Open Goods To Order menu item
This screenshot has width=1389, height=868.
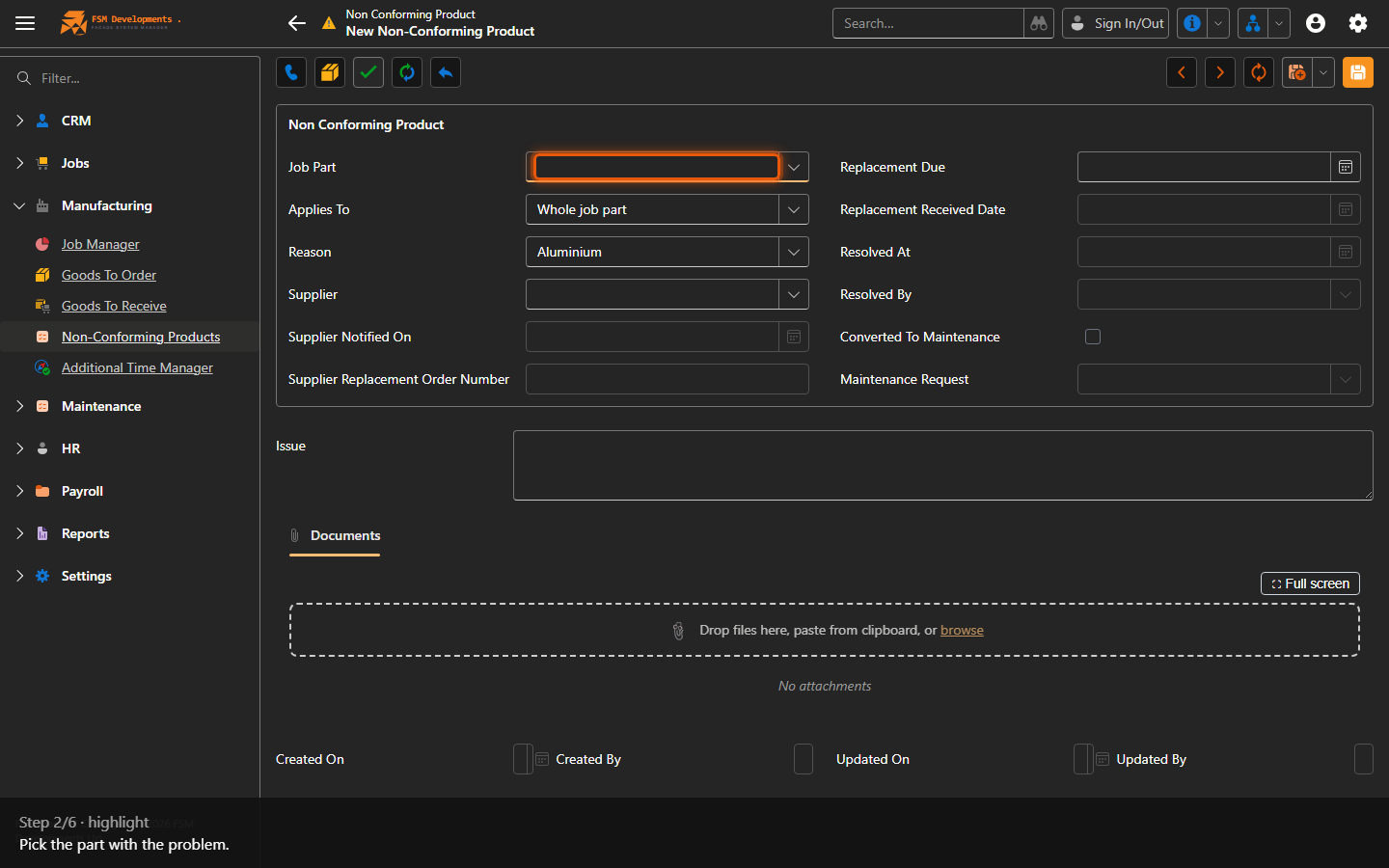109,275
